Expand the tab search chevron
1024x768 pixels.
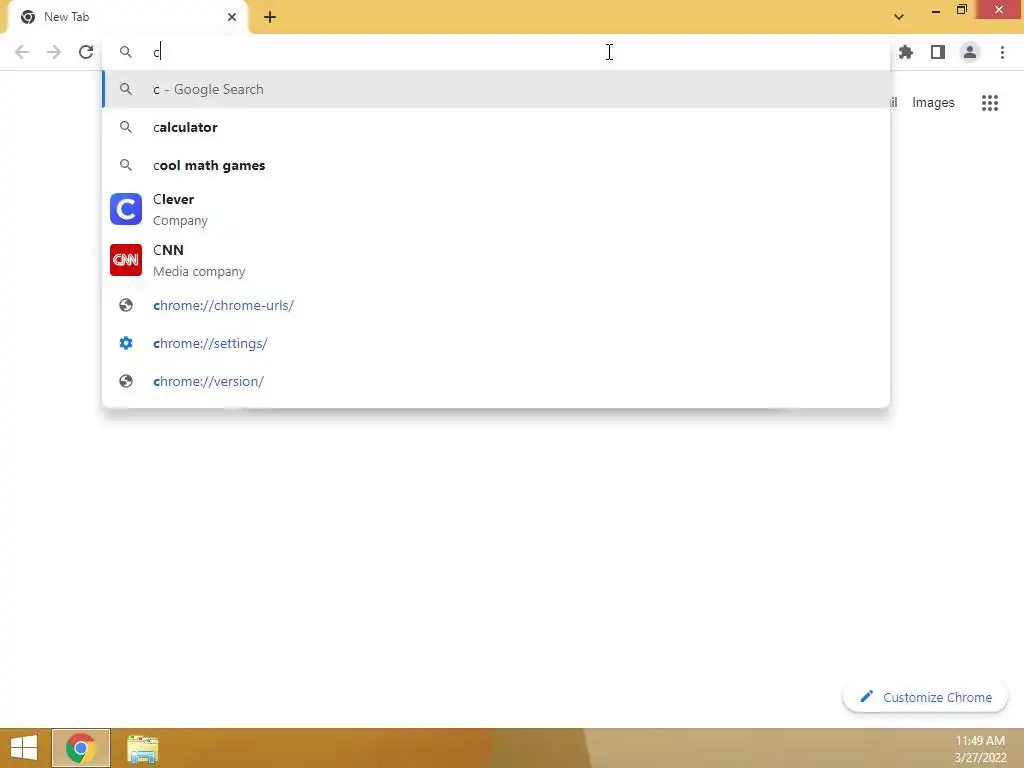point(899,17)
